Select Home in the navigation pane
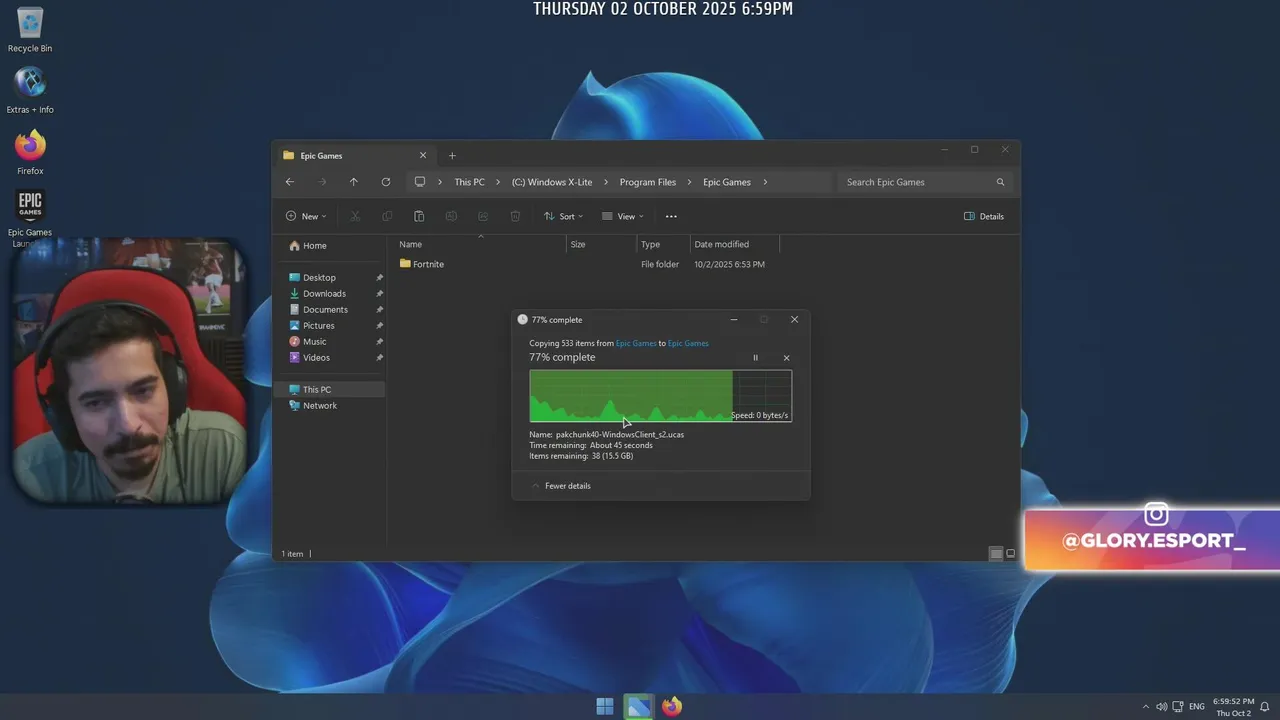 click(x=314, y=245)
